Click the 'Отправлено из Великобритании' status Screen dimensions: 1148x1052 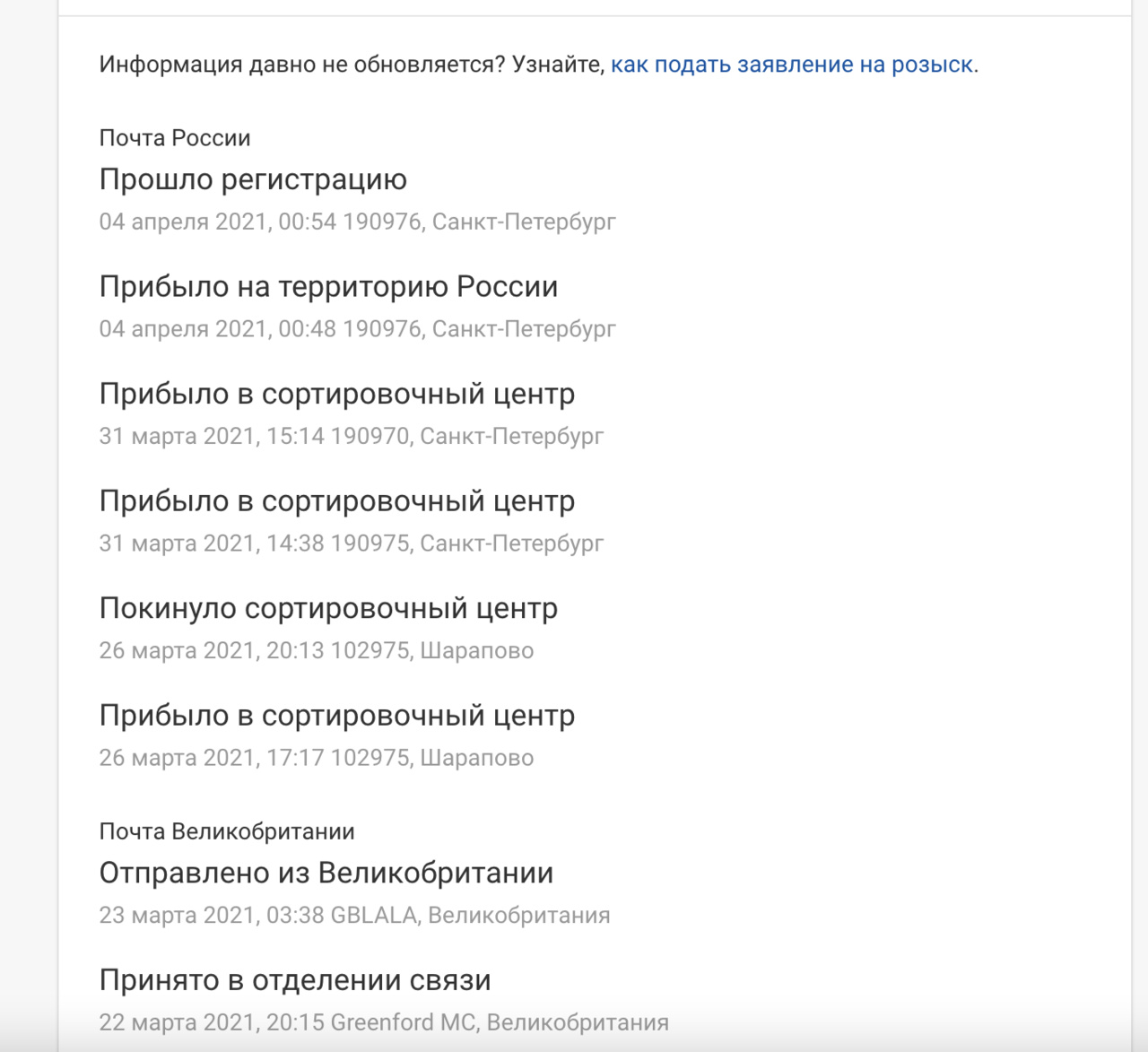tap(326, 873)
